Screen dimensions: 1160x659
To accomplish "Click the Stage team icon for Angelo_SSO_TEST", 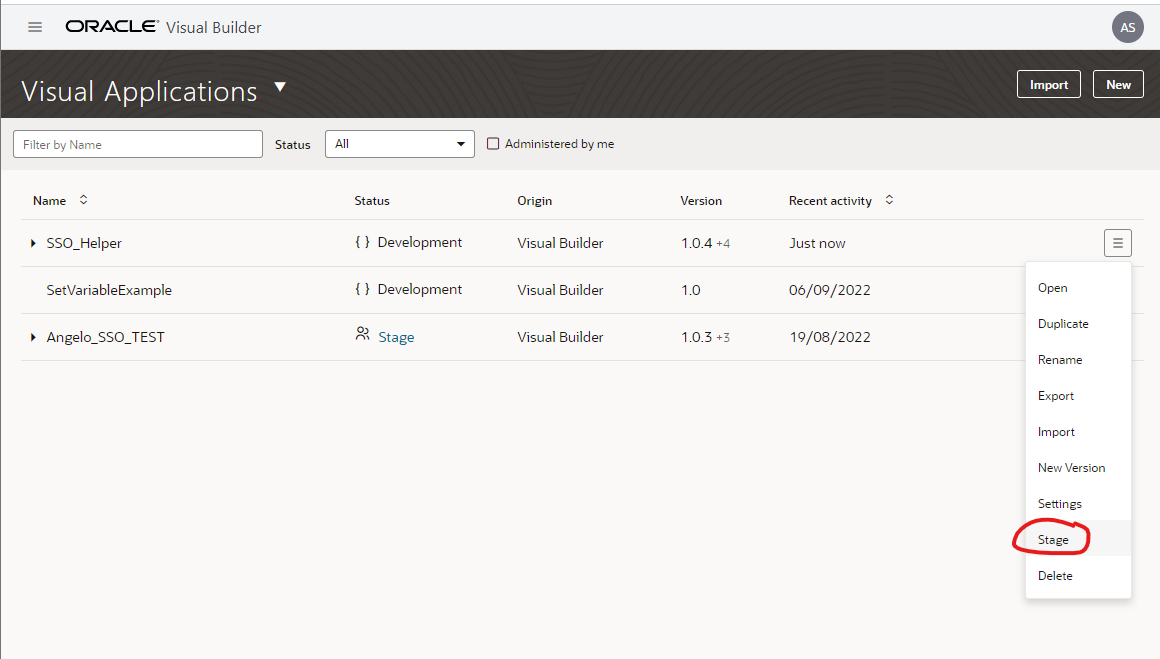I will pos(362,335).
